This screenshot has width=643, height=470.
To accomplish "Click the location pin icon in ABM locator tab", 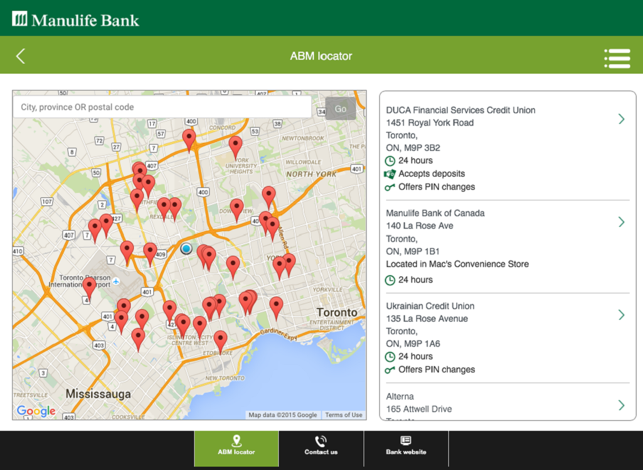I will (x=237, y=441).
